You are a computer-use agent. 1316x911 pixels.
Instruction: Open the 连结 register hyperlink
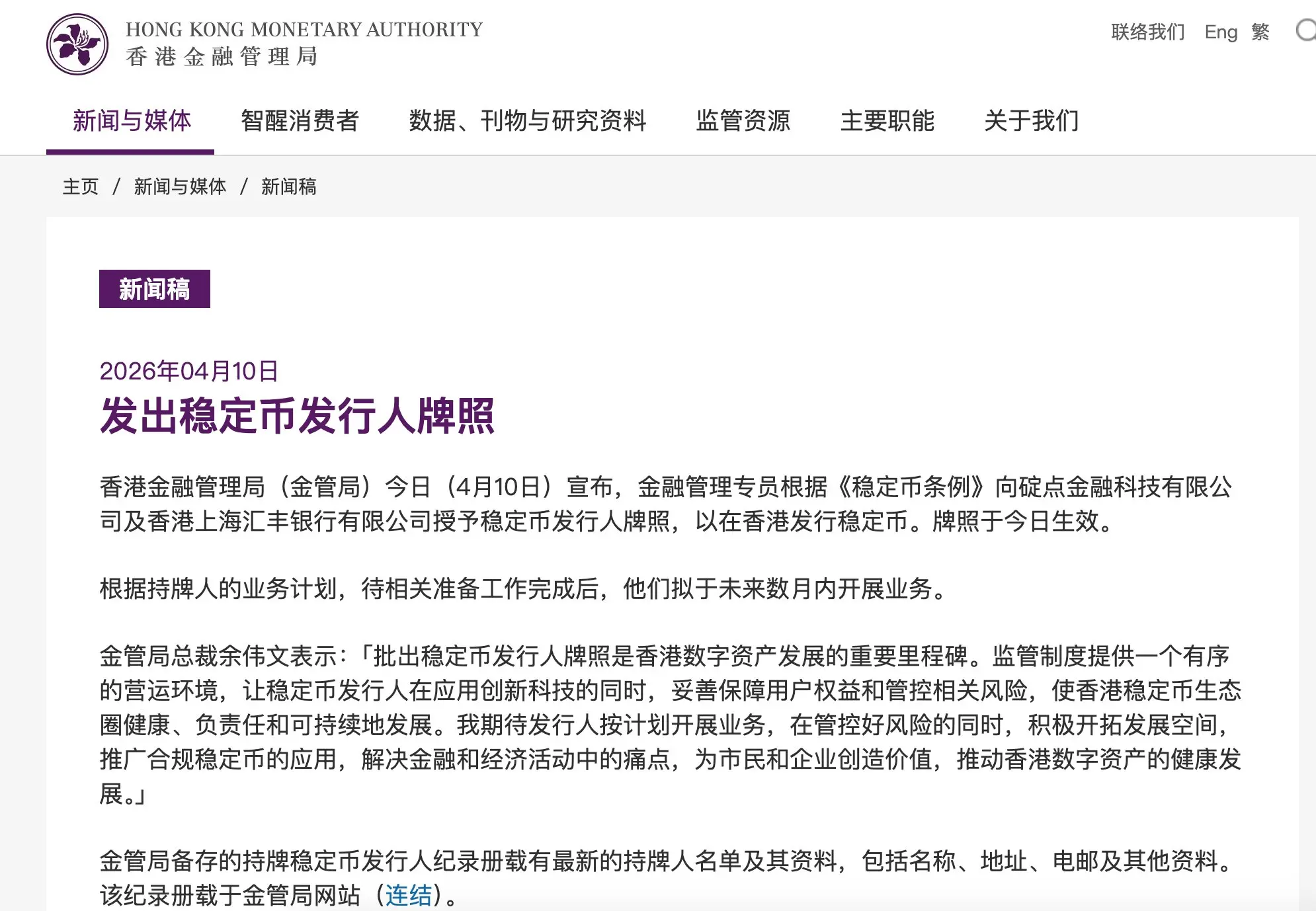click(409, 895)
